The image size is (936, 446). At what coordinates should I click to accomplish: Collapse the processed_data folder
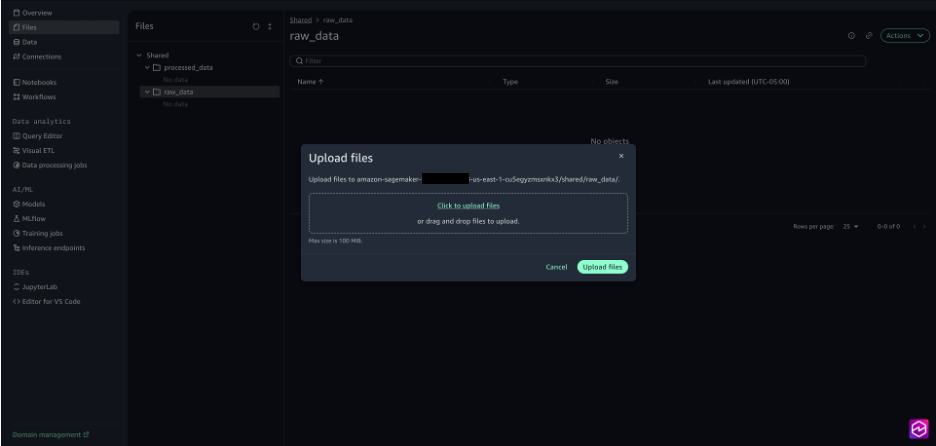[147, 68]
